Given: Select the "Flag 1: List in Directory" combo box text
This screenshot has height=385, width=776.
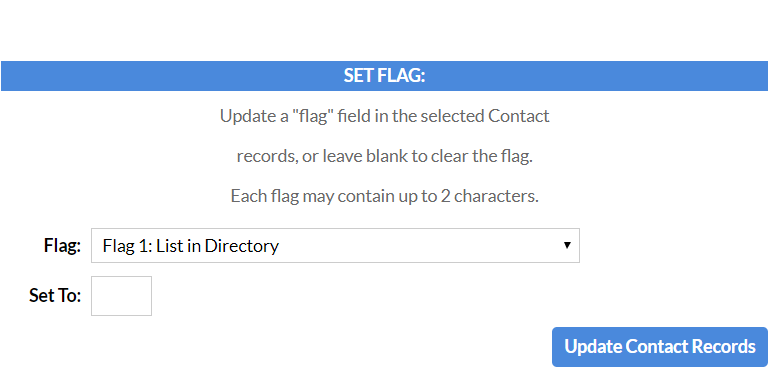Looking at the screenshot, I should point(191,246).
